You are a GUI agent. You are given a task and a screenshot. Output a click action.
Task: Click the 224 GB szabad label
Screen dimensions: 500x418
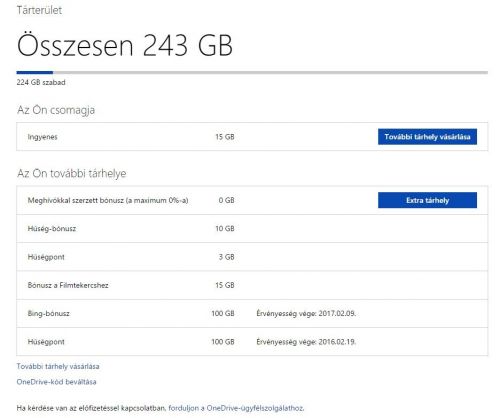(x=41, y=82)
